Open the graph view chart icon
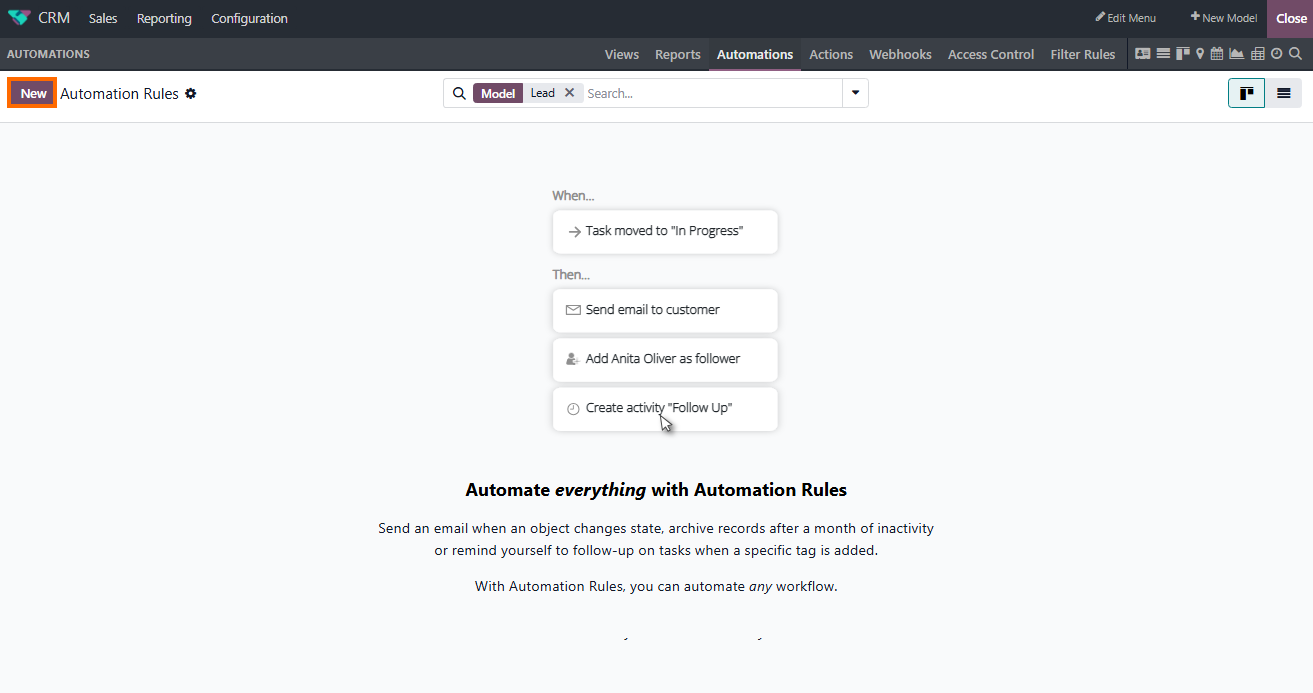1313x693 pixels. (1236, 53)
